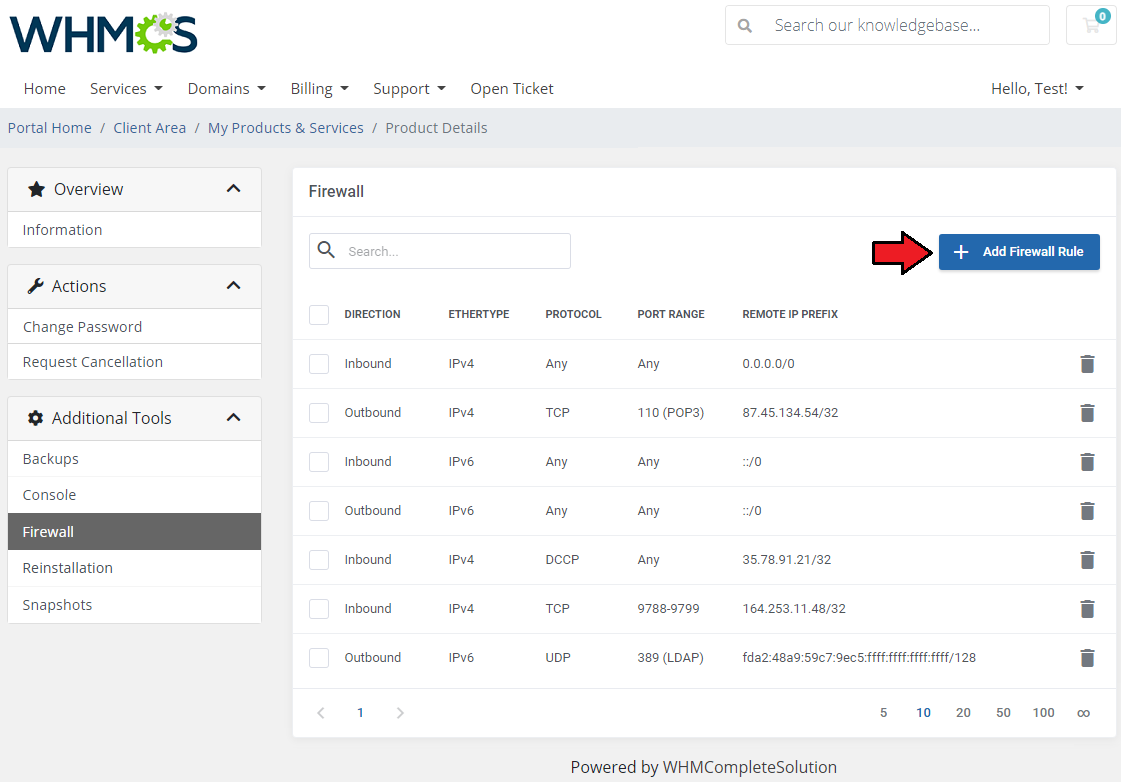The width and height of the screenshot is (1121, 782).
Task: Collapse the Additional Tools panel
Action: (x=233, y=418)
